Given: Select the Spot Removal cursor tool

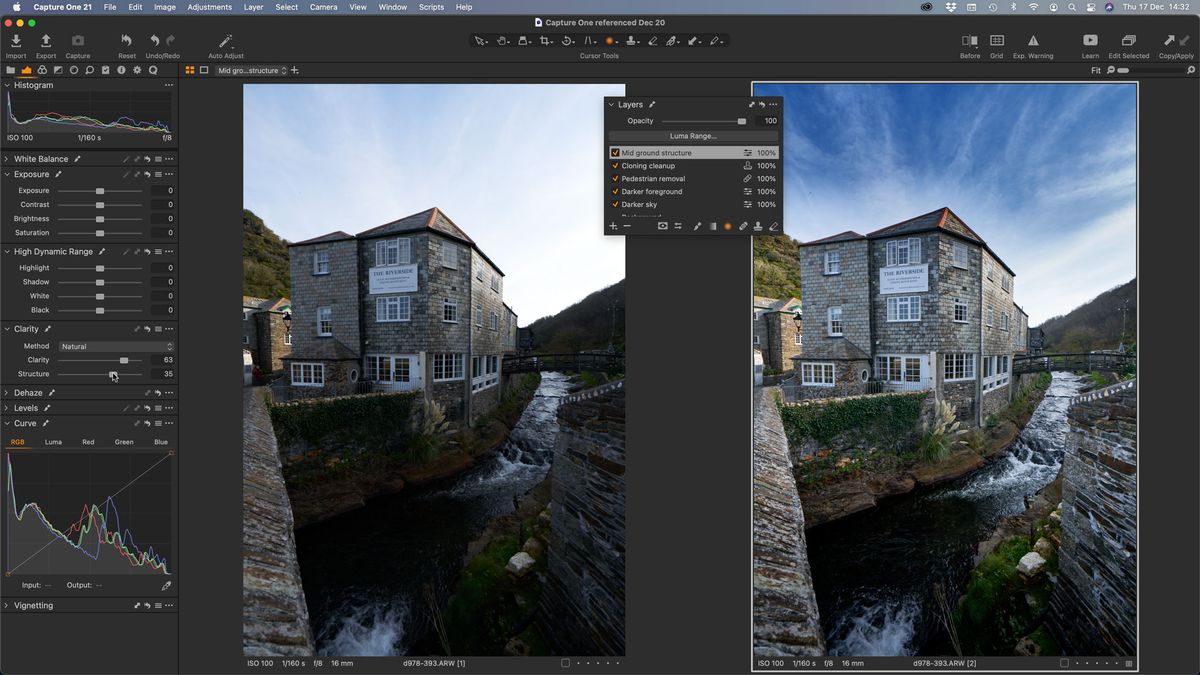Looking at the screenshot, I should 610,40.
